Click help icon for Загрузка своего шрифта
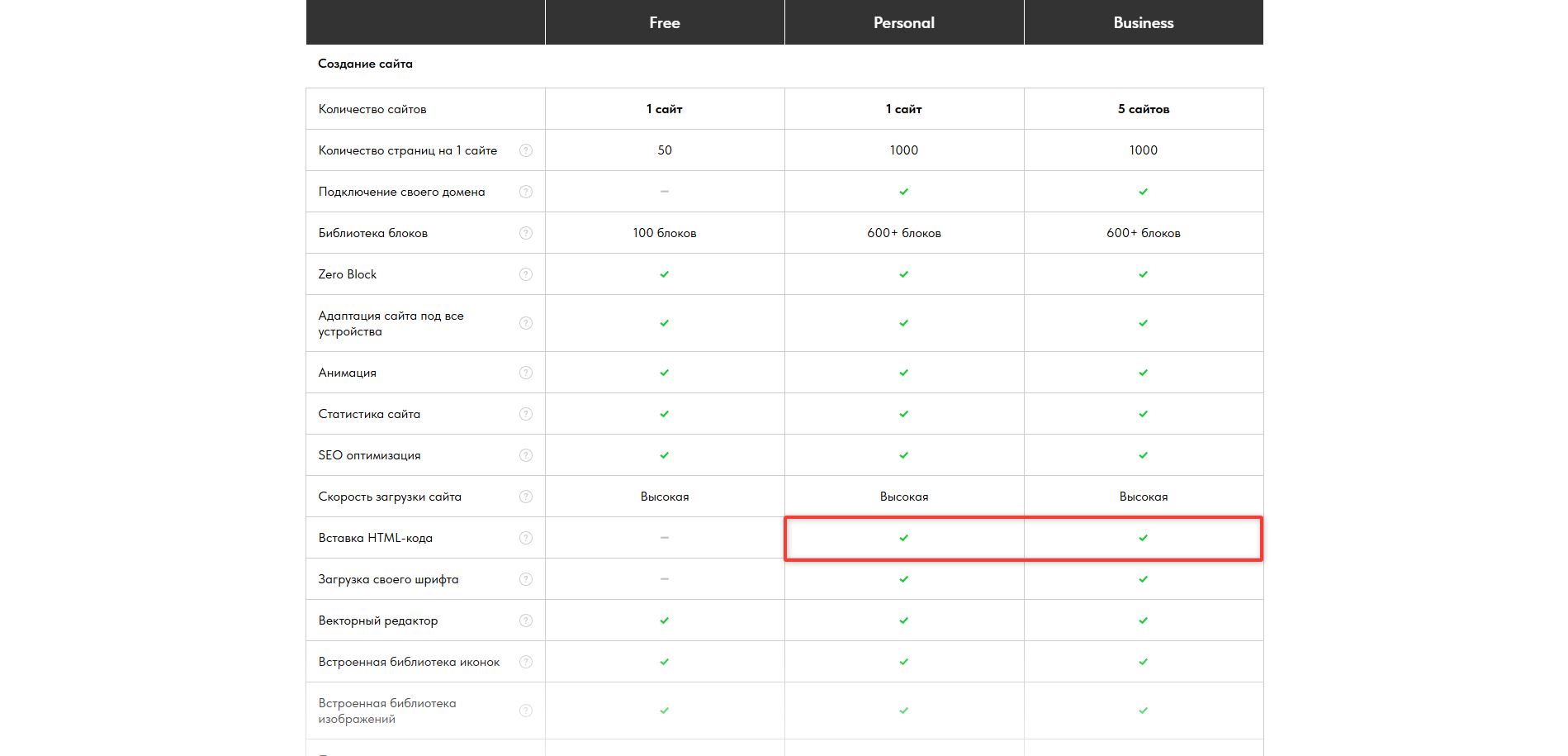1568x756 pixels. click(x=526, y=579)
